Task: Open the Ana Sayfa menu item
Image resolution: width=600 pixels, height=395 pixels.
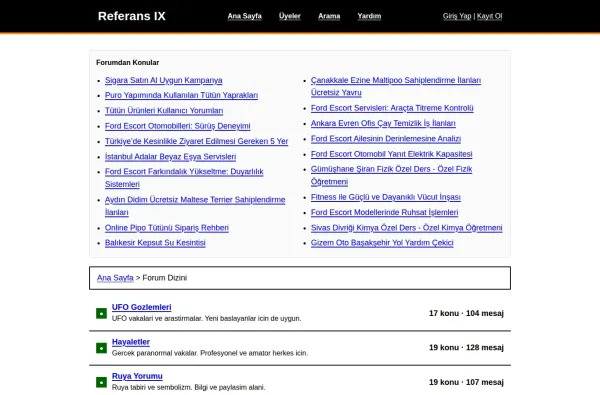Action: (x=245, y=16)
